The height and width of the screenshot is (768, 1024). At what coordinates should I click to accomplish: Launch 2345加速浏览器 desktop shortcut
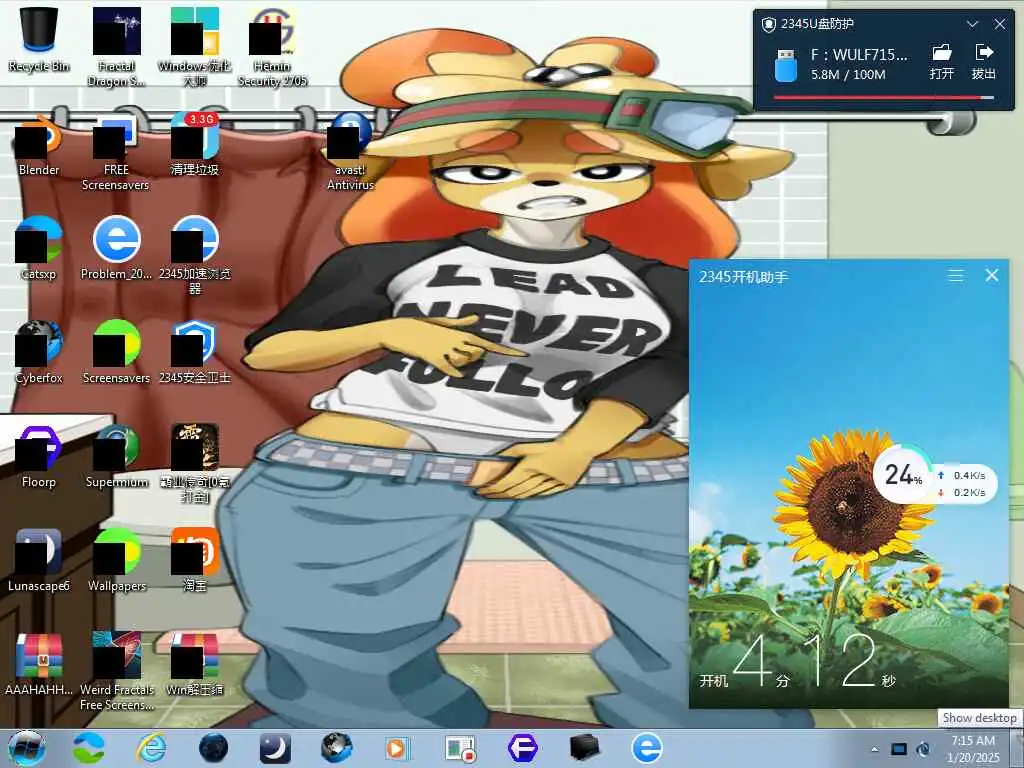click(x=195, y=256)
